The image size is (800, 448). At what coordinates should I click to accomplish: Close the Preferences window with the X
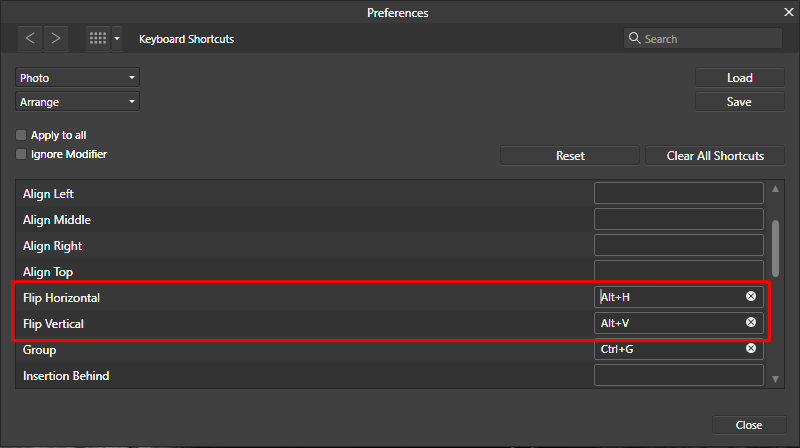(x=787, y=13)
